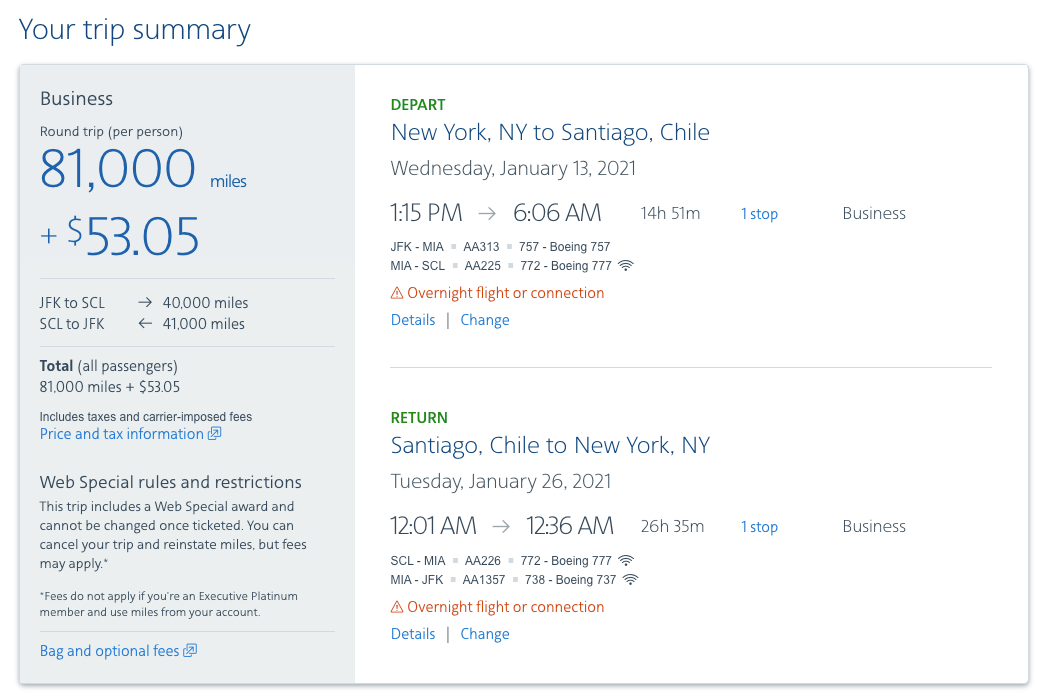View Details for the departing flight

[413, 320]
